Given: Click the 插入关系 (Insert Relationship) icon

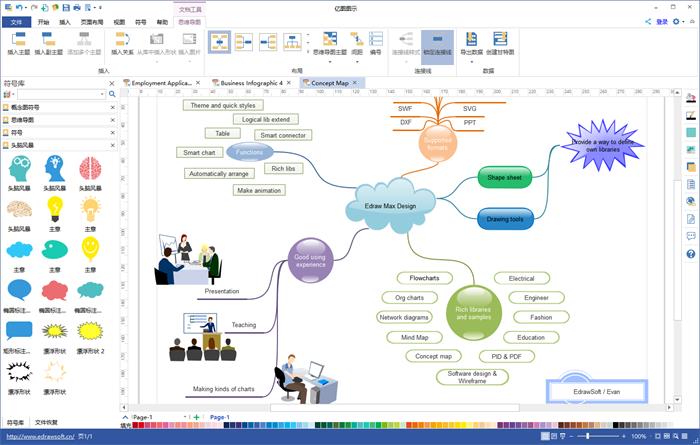Looking at the screenshot, I should 124,43.
